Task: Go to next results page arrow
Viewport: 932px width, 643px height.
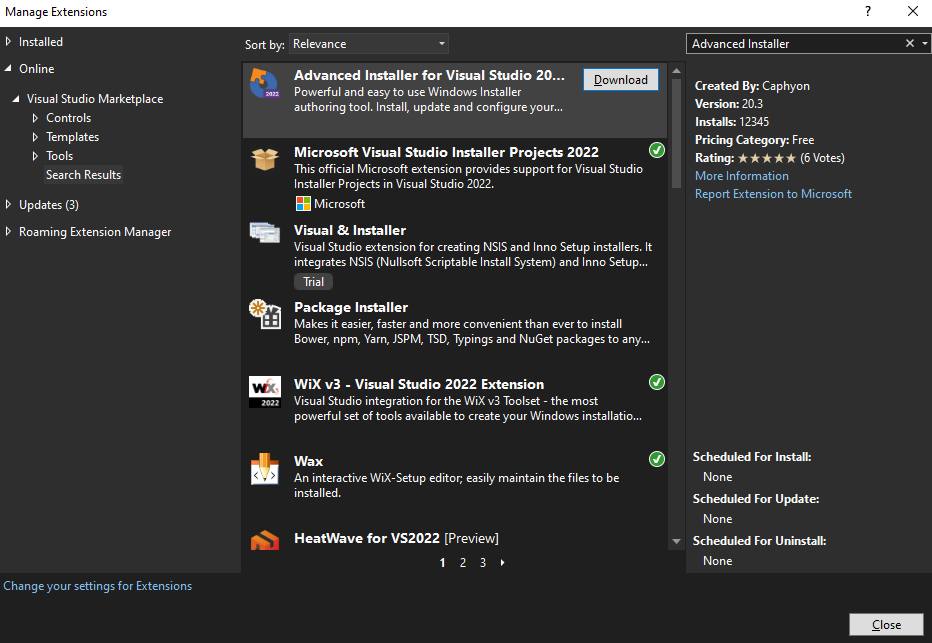Action: pos(502,562)
